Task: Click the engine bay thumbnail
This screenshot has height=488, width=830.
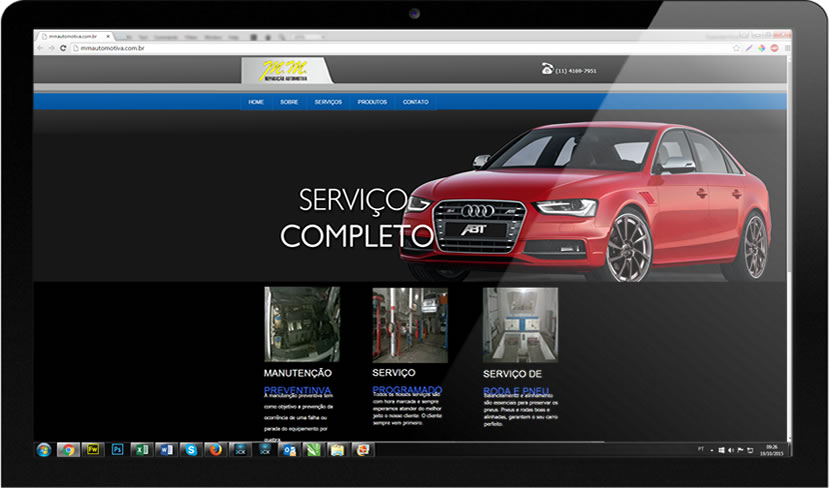Action: point(302,324)
